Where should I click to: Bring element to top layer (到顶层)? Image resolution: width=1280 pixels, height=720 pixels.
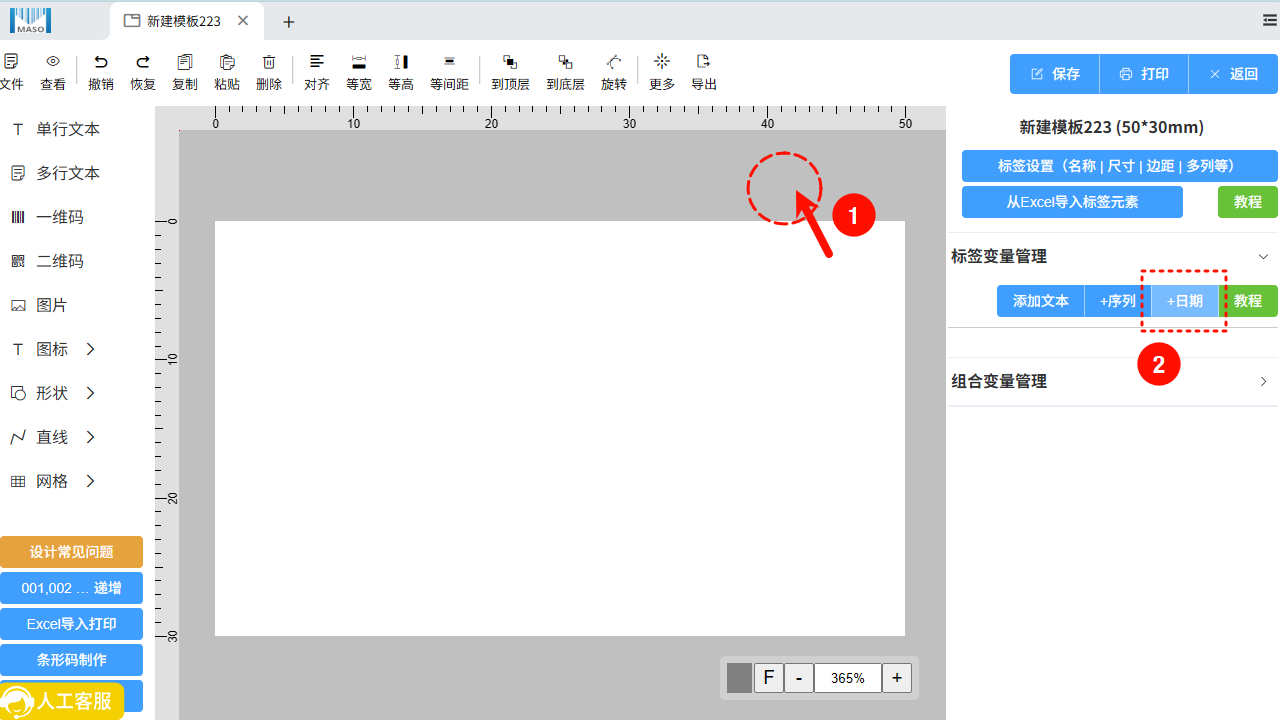(x=510, y=62)
